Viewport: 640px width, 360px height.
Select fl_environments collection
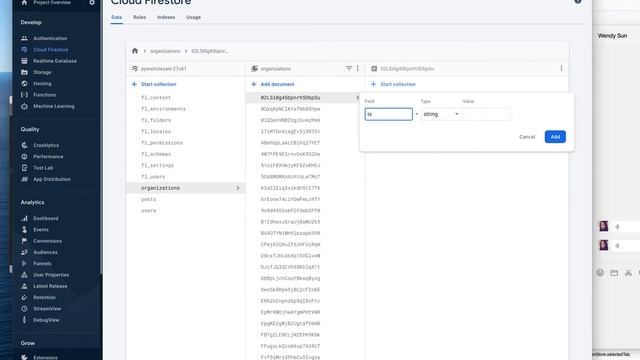pyautogui.click(x=163, y=109)
